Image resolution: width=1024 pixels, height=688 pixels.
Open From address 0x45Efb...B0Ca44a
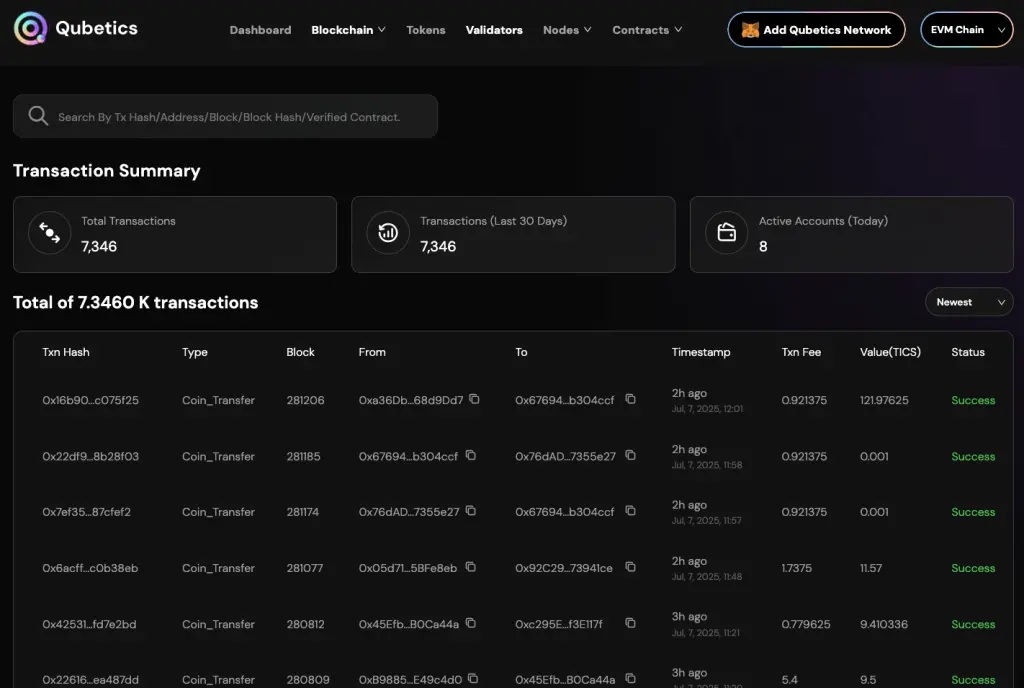coord(409,624)
